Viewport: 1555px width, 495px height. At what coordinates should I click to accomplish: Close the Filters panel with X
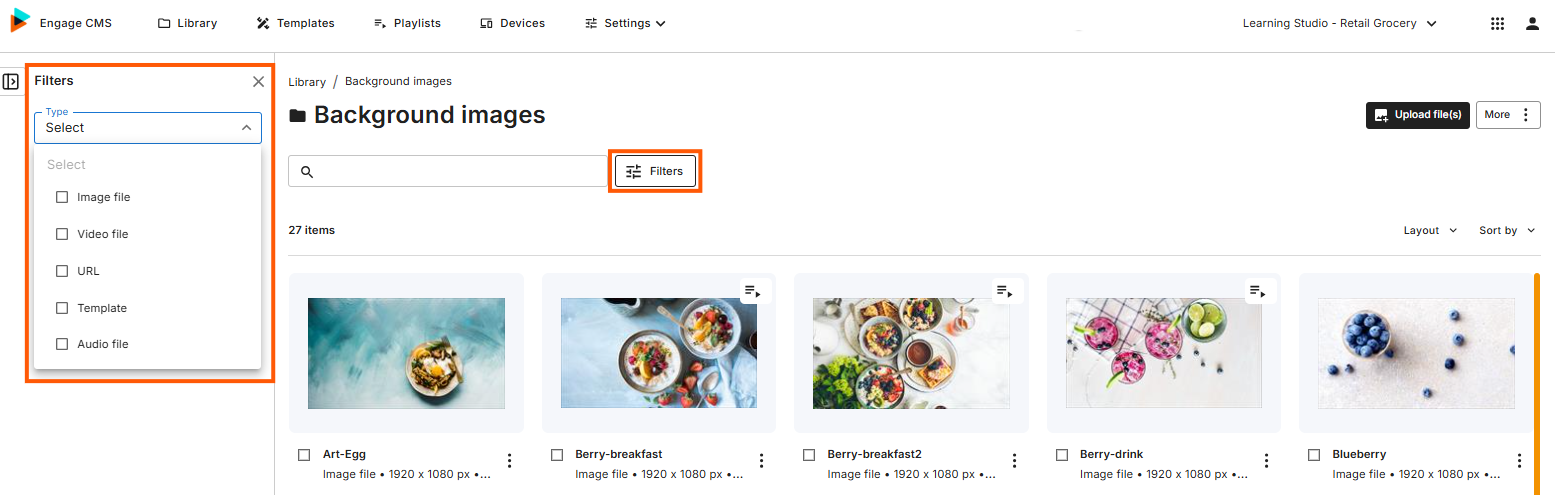pos(258,82)
